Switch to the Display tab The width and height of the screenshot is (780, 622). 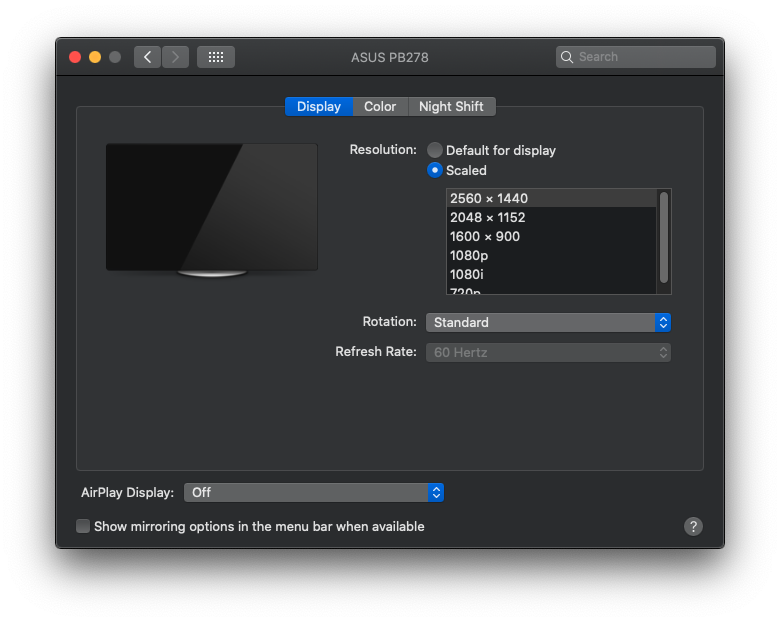(319, 106)
